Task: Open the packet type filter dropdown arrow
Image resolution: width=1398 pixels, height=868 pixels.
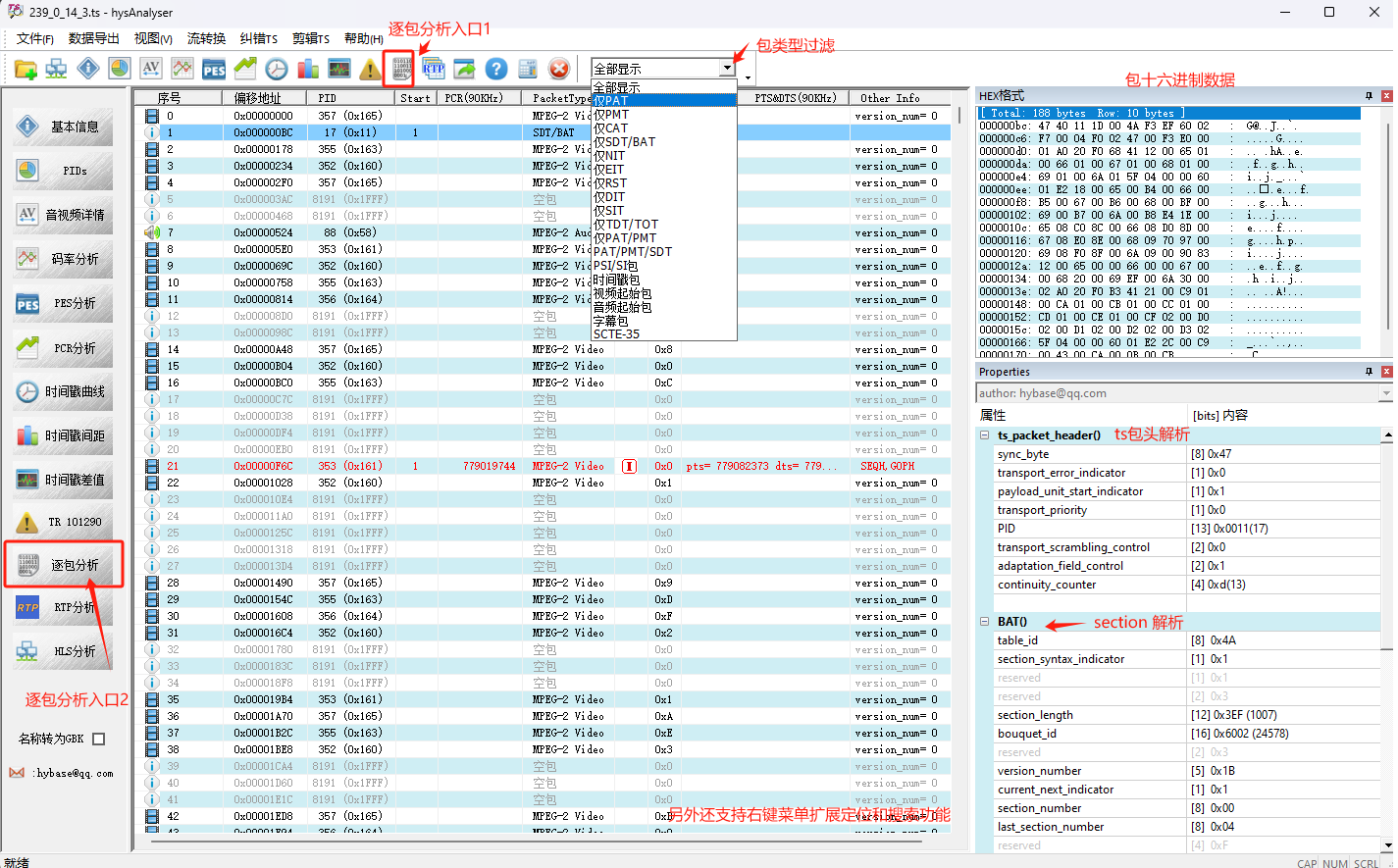Action: [x=727, y=68]
